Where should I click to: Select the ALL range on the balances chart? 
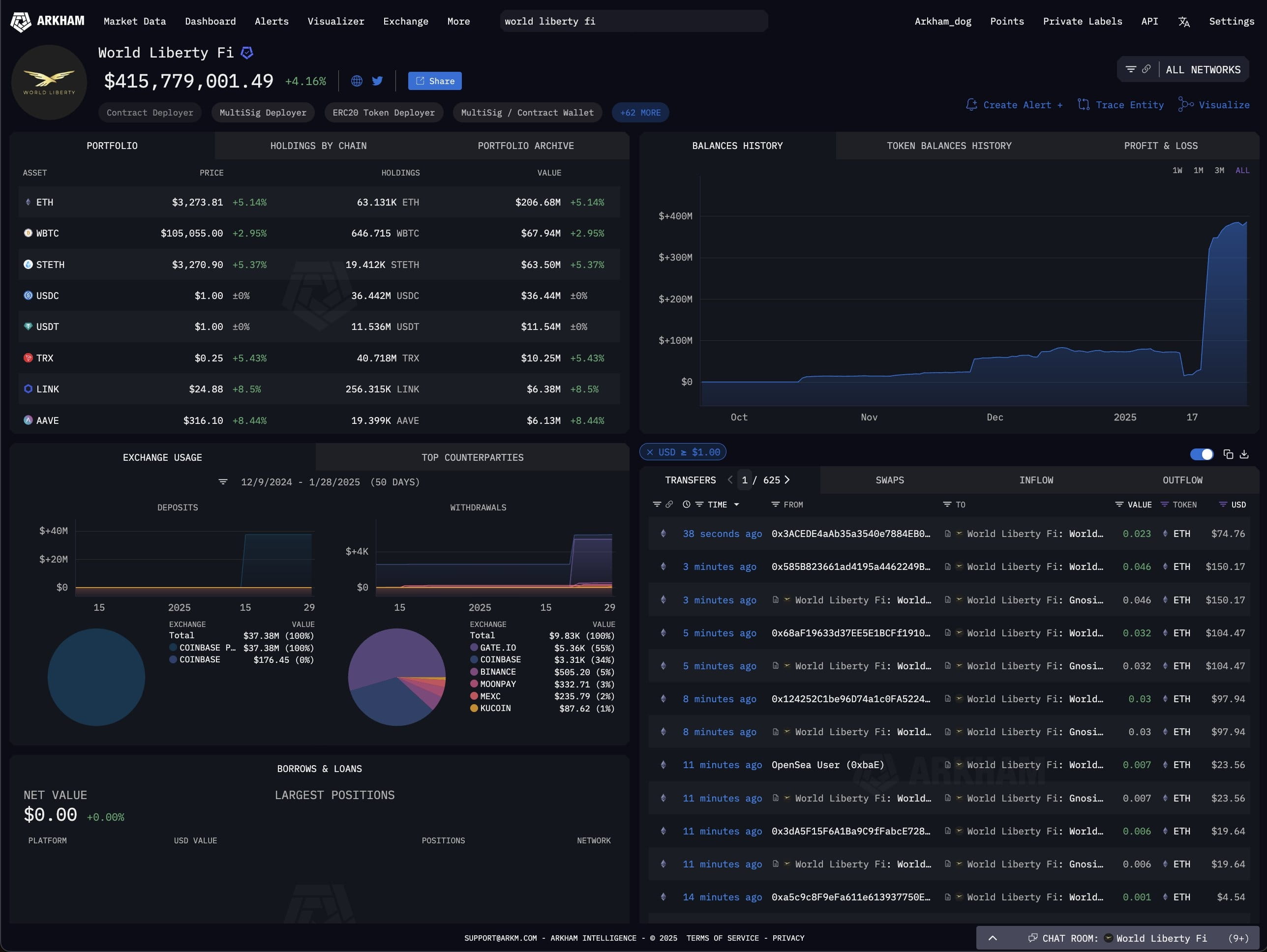(1242, 171)
